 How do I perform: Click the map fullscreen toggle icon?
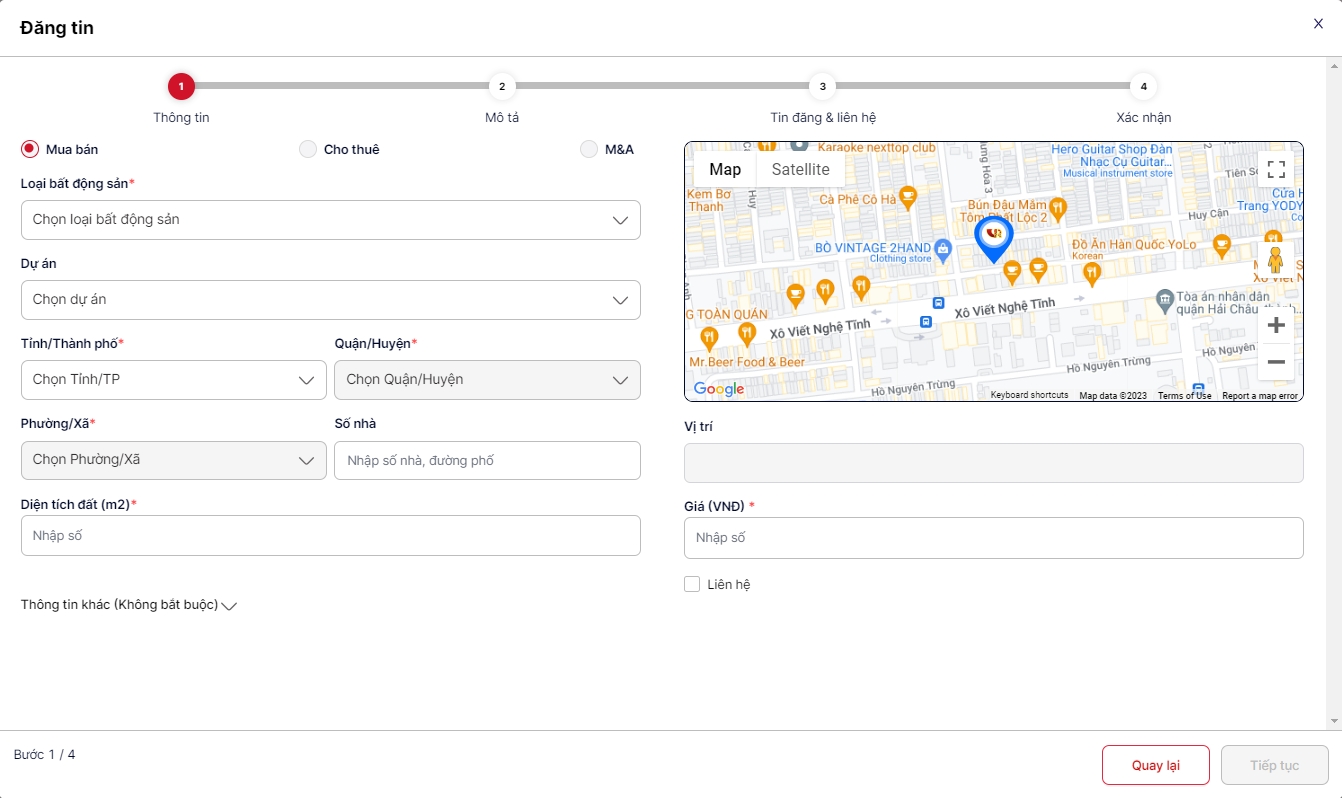click(1275, 169)
